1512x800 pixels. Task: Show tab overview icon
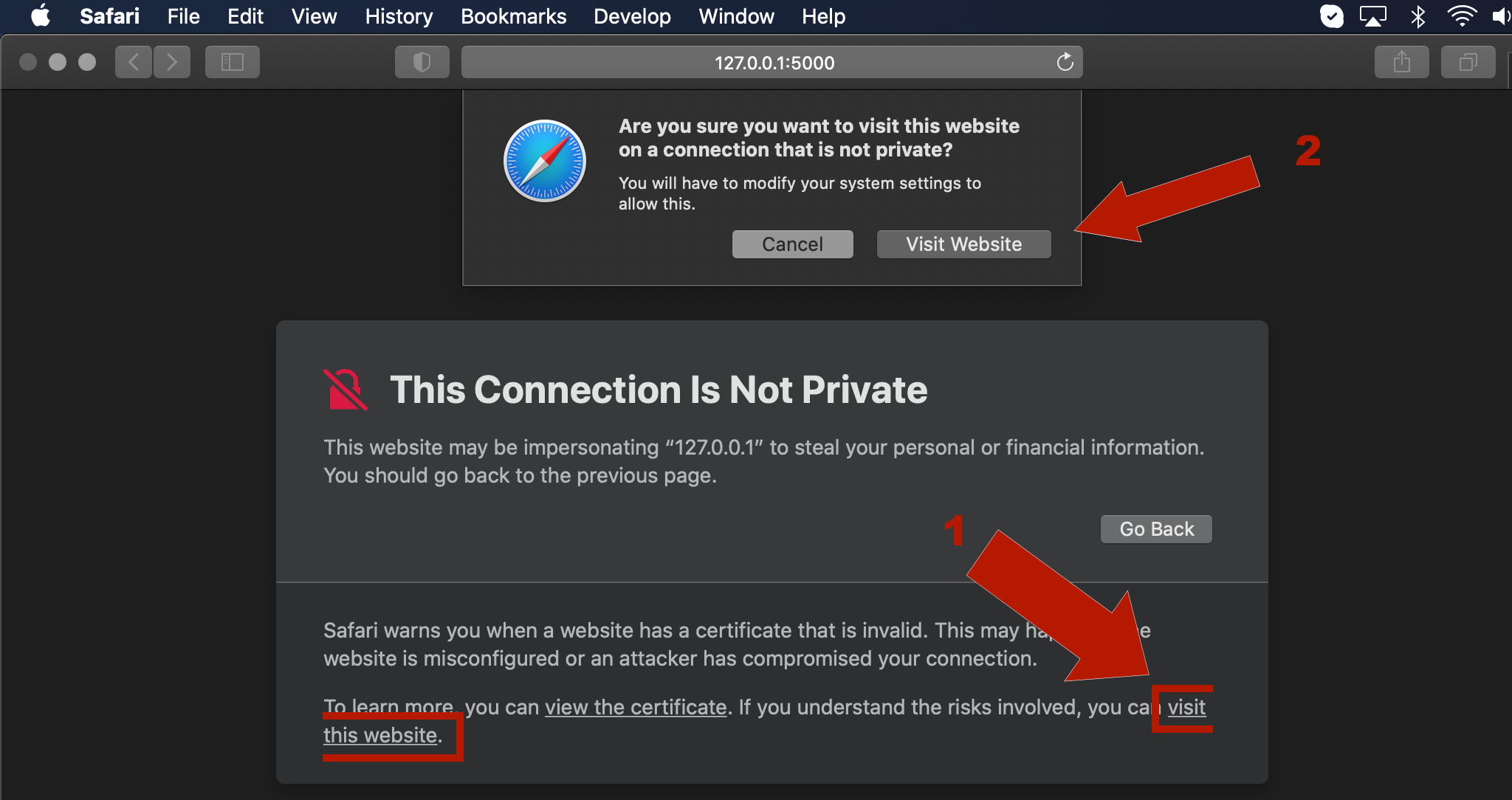(x=1468, y=62)
